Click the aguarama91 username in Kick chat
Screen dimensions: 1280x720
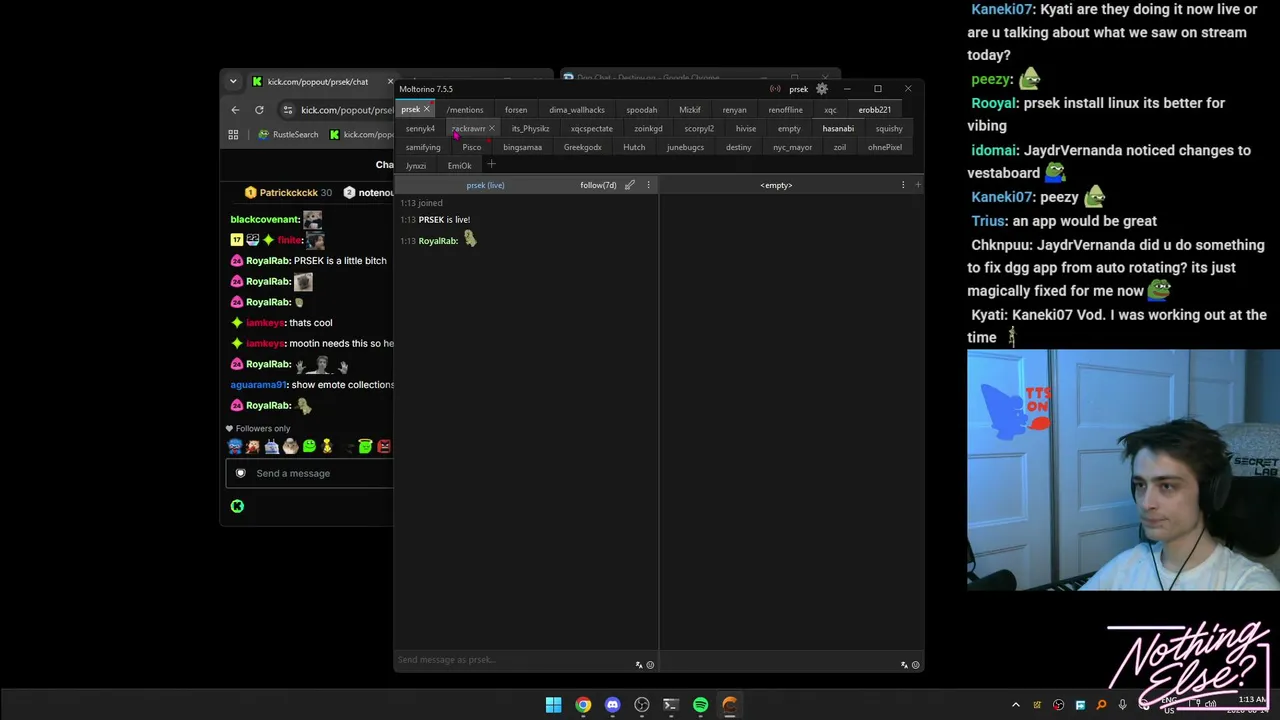(258, 385)
